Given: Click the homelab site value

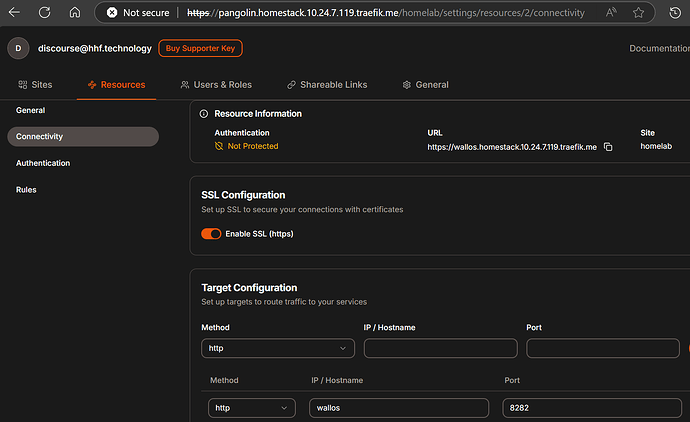Looking at the screenshot, I should pos(656,146).
